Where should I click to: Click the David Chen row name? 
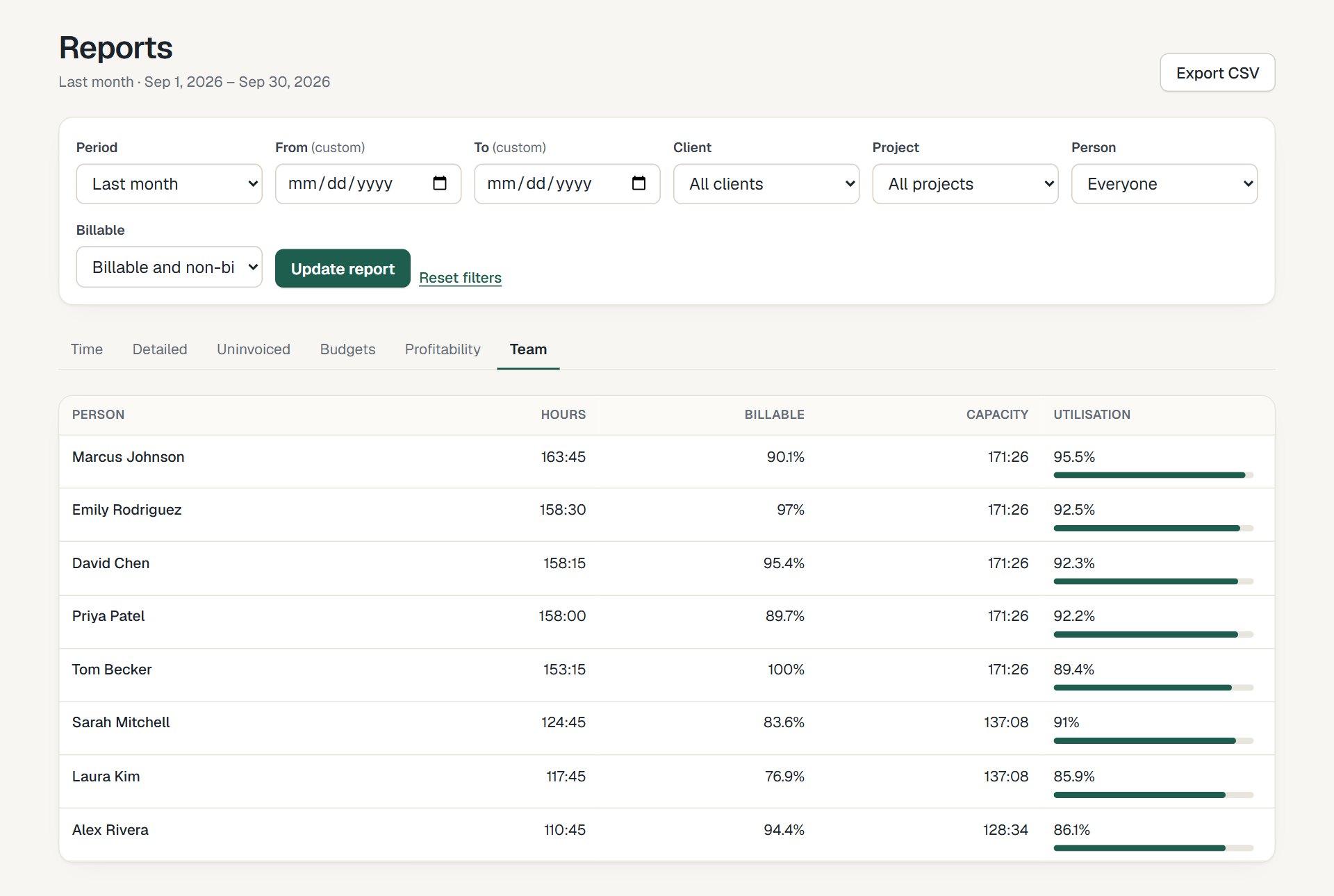[x=110, y=563]
